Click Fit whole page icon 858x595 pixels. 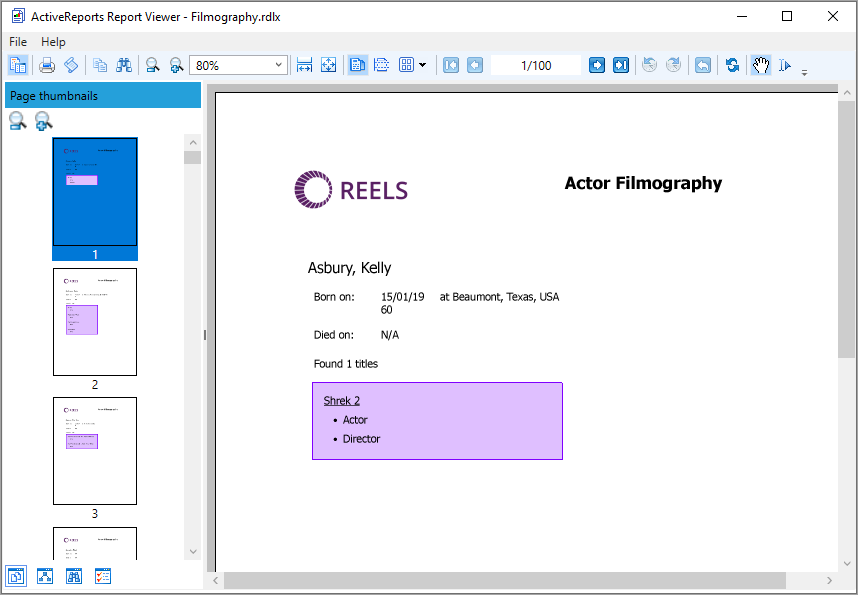tap(328, 65)
